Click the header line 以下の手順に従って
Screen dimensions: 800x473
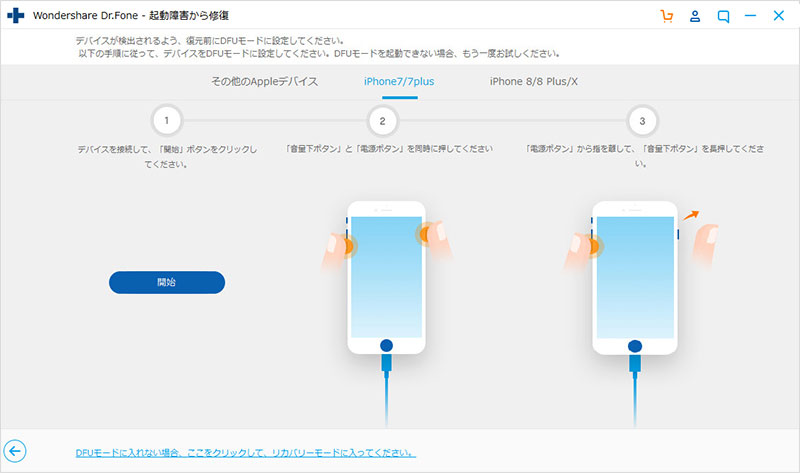319,54
